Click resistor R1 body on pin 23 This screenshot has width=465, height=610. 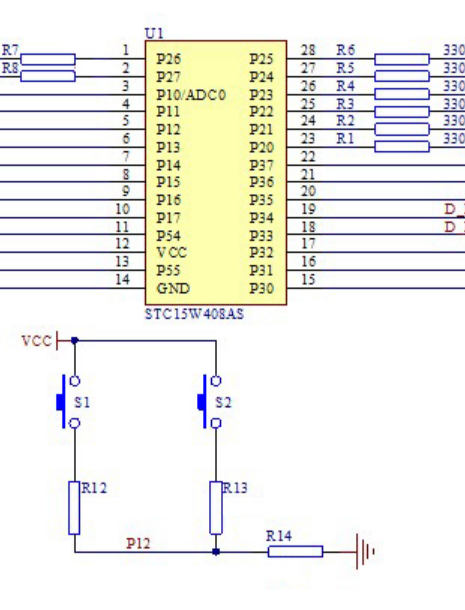pyautogui.click(x=402, y=147)
